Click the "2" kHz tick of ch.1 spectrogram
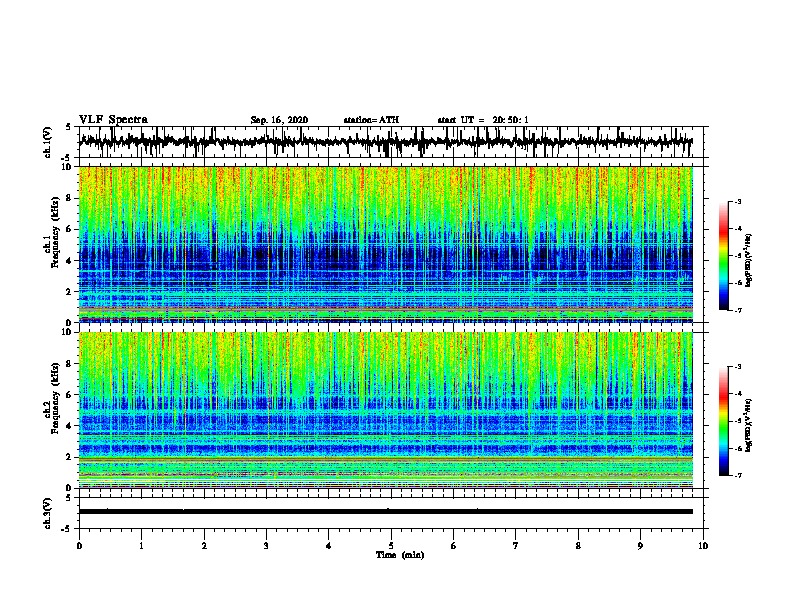Viewport: 792px width, 612px height. 70,292
